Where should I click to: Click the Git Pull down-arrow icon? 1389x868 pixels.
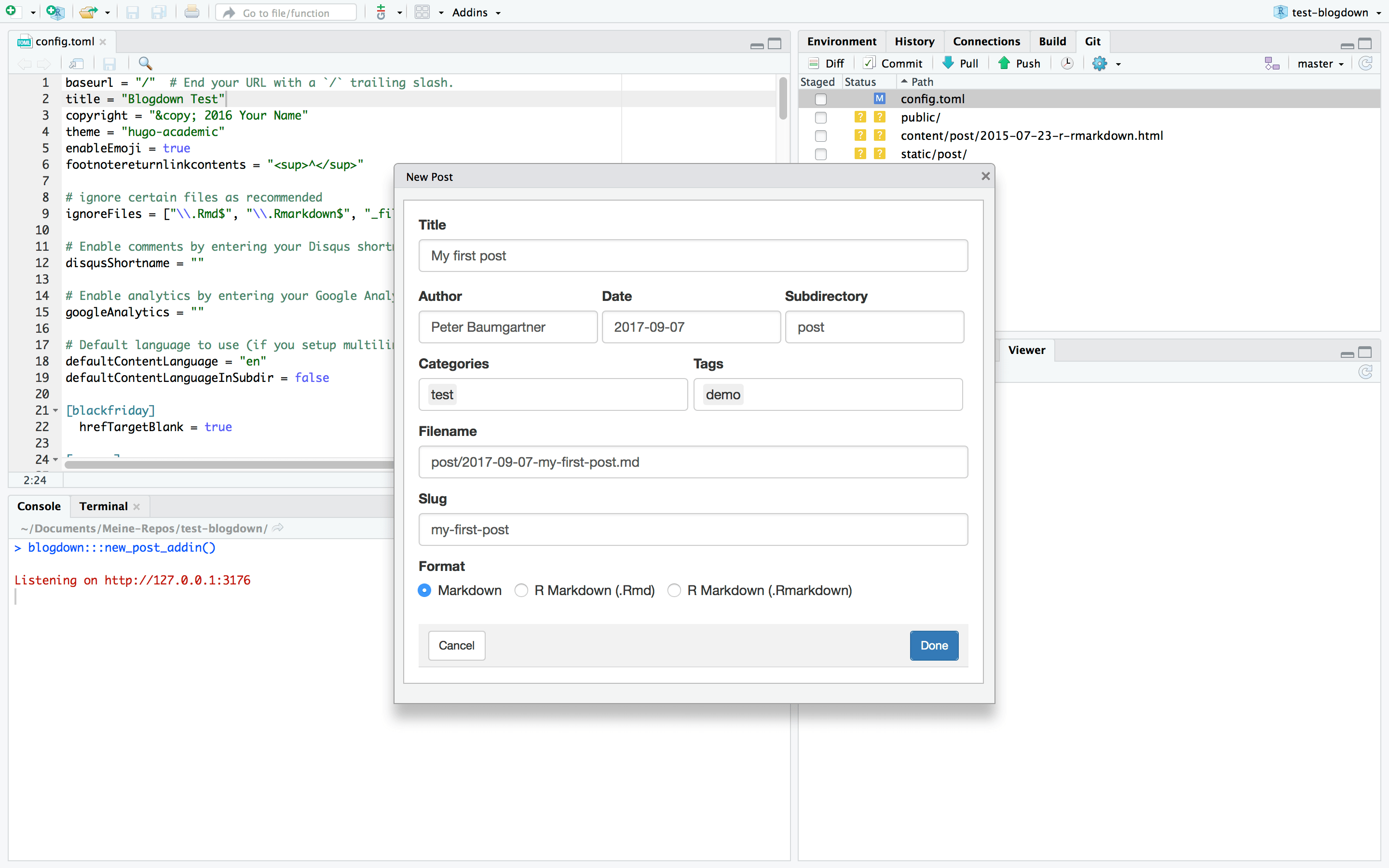(948, 63)
